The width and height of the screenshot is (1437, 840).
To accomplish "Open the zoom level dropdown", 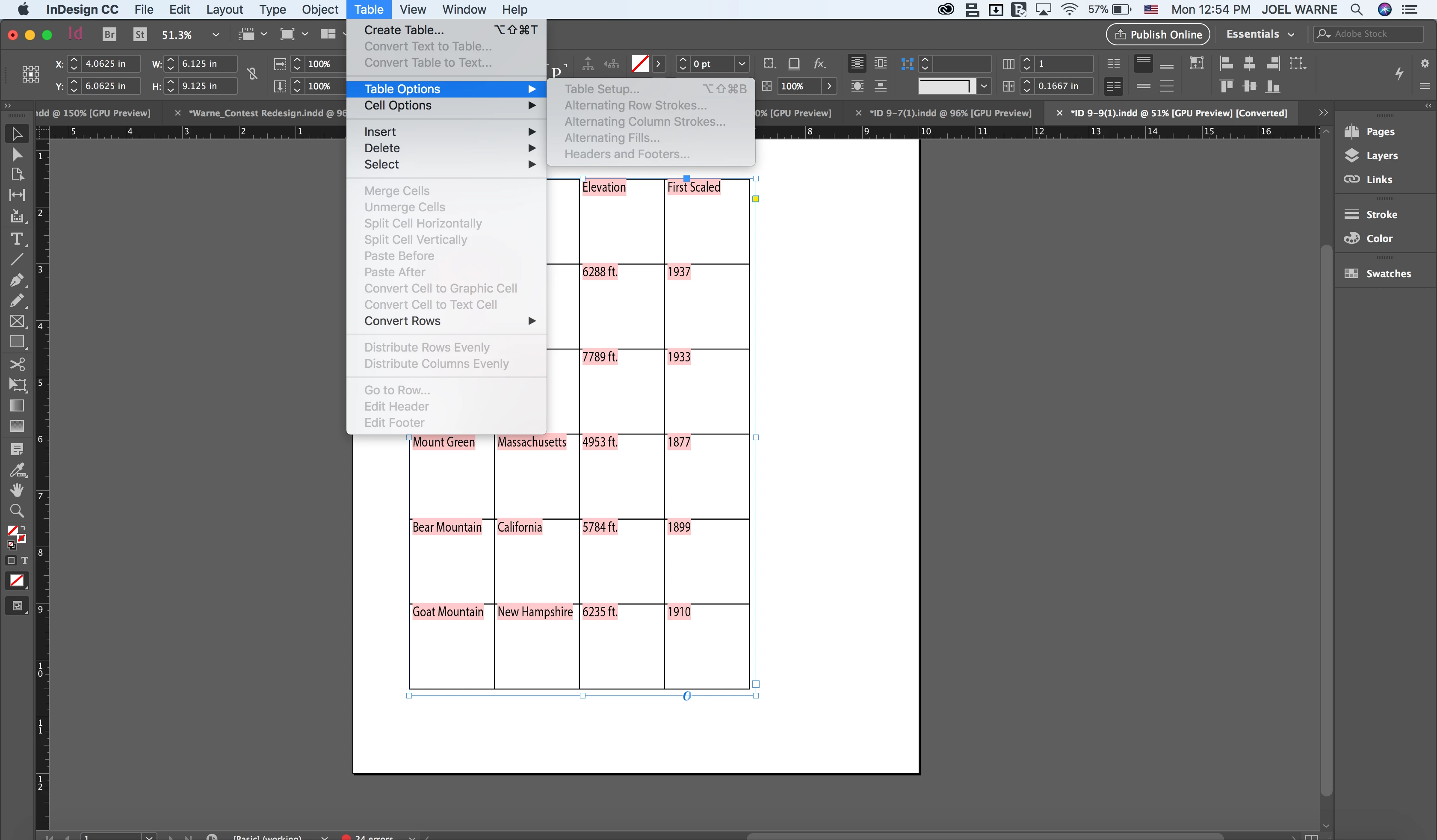I will pyautogui.click(x=216, y=35).
